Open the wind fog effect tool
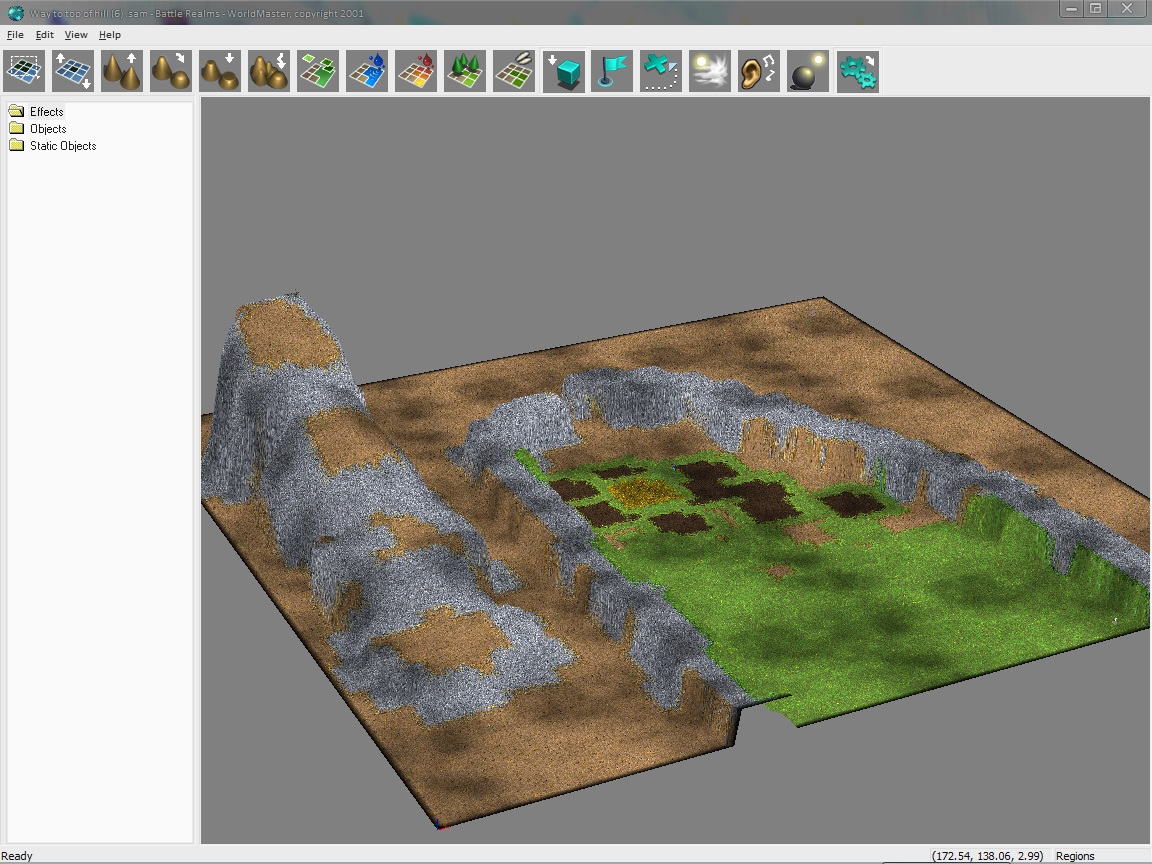1152x864 pixels. pos(710,71)
